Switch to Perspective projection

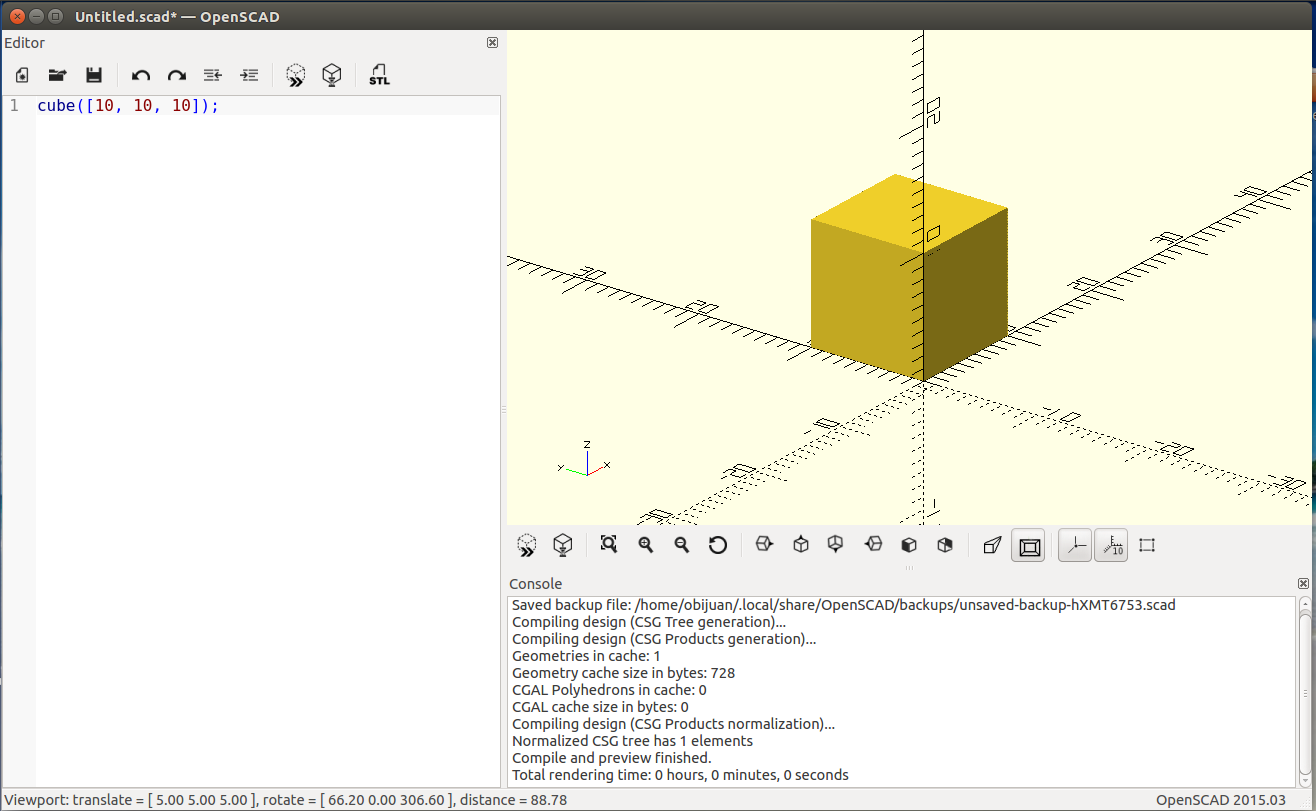tap(992, 545)
